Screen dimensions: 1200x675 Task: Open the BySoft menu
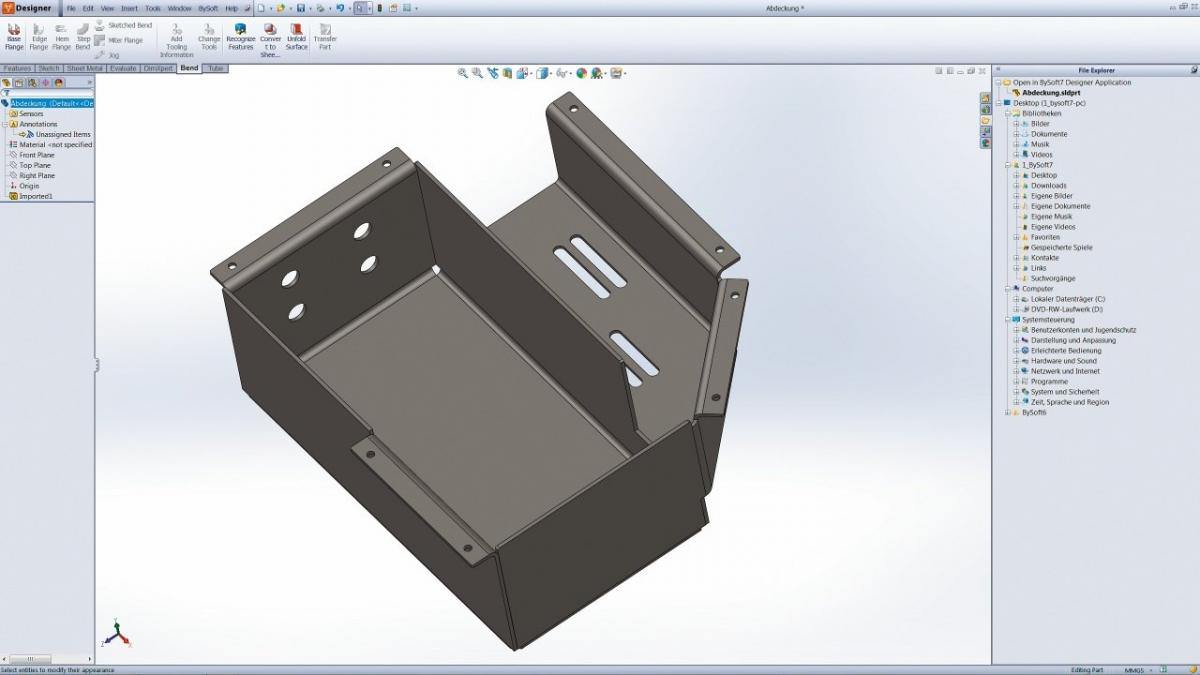pos(208,8)
